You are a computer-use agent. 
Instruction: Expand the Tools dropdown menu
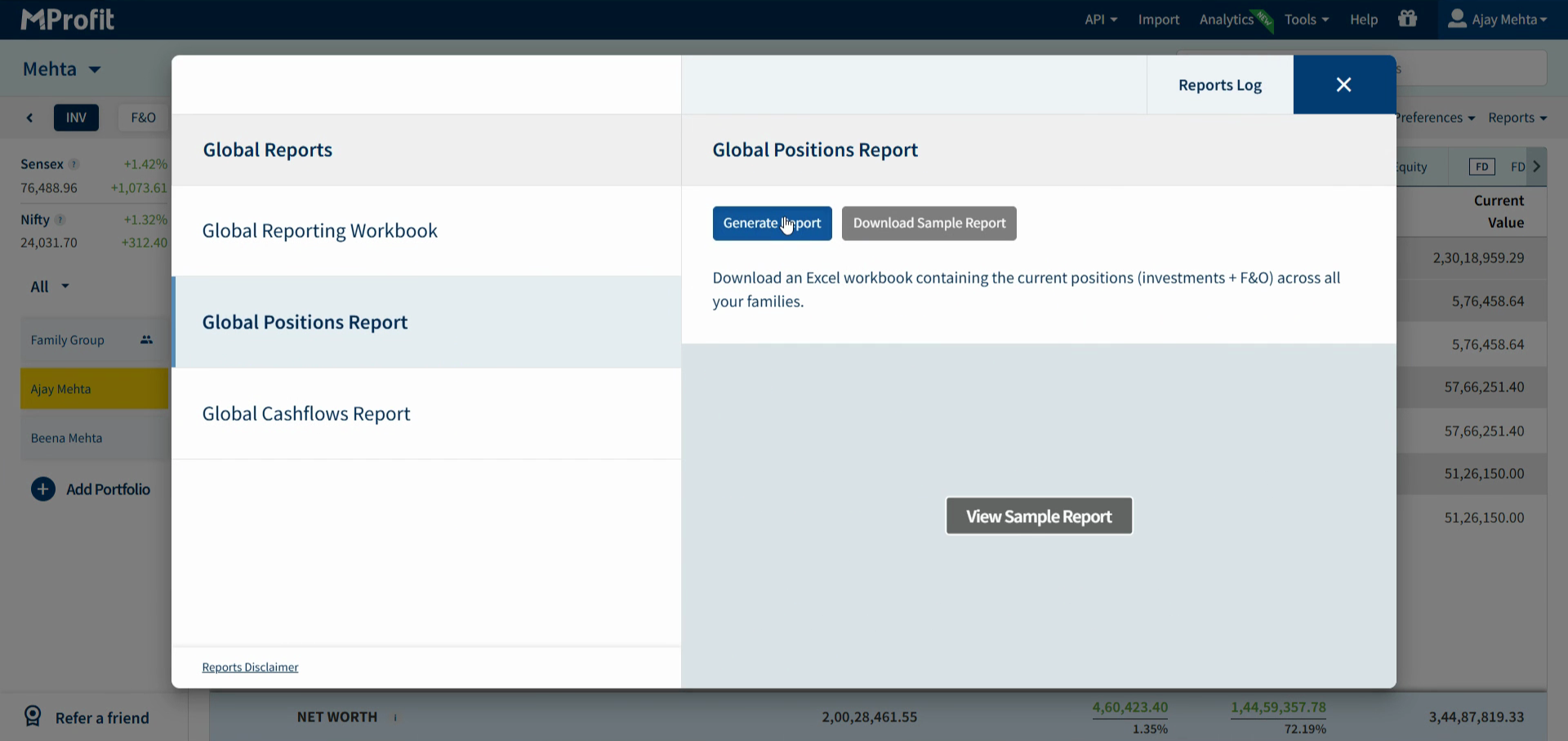tap(1307, 19)
